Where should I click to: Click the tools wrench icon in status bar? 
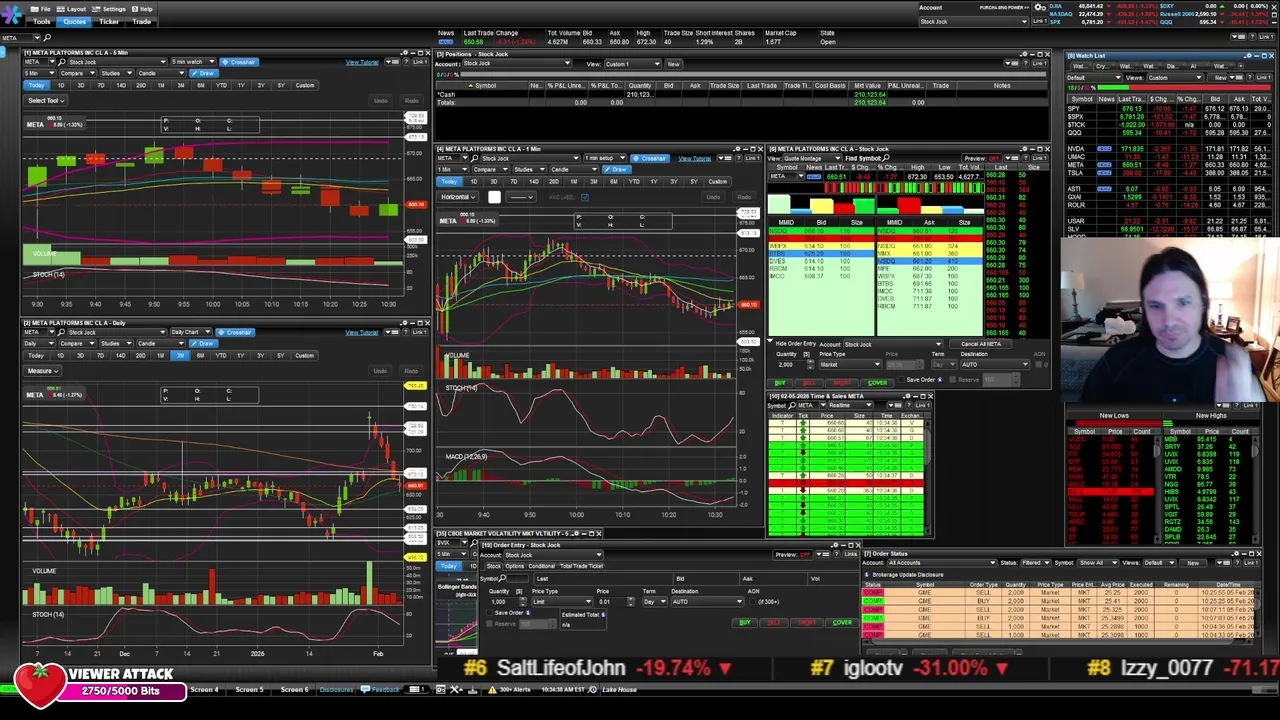(x=457, y=689)
